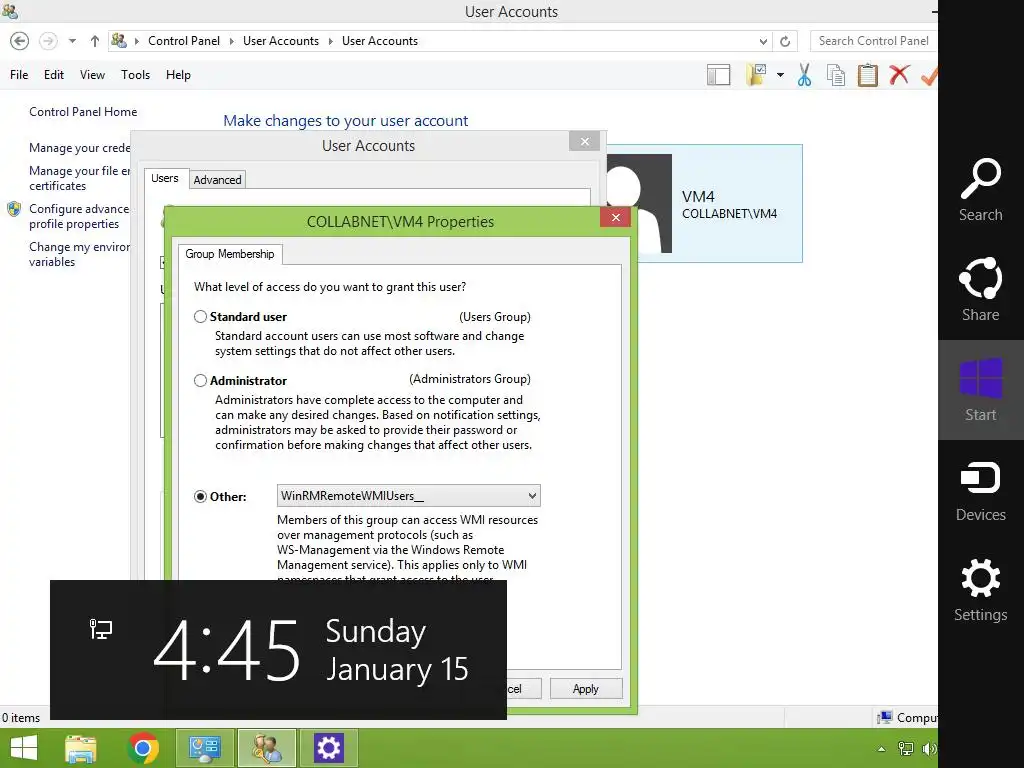The width and height of the screenshot is (1024, 768).
Task: Switch to the Users tab
Action: point(165,178)
